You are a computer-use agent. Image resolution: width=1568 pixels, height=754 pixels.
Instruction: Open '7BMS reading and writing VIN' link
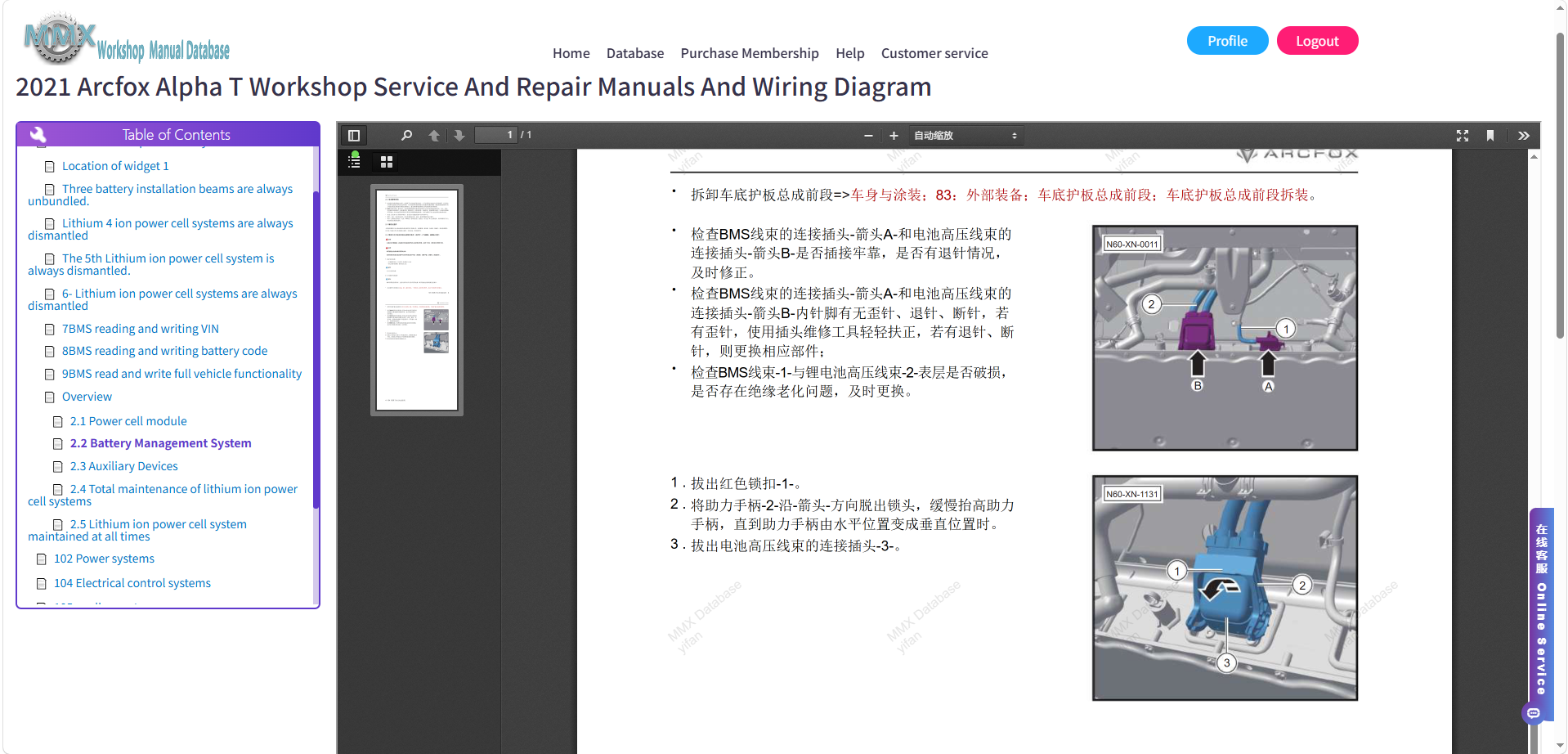[141, 329]
